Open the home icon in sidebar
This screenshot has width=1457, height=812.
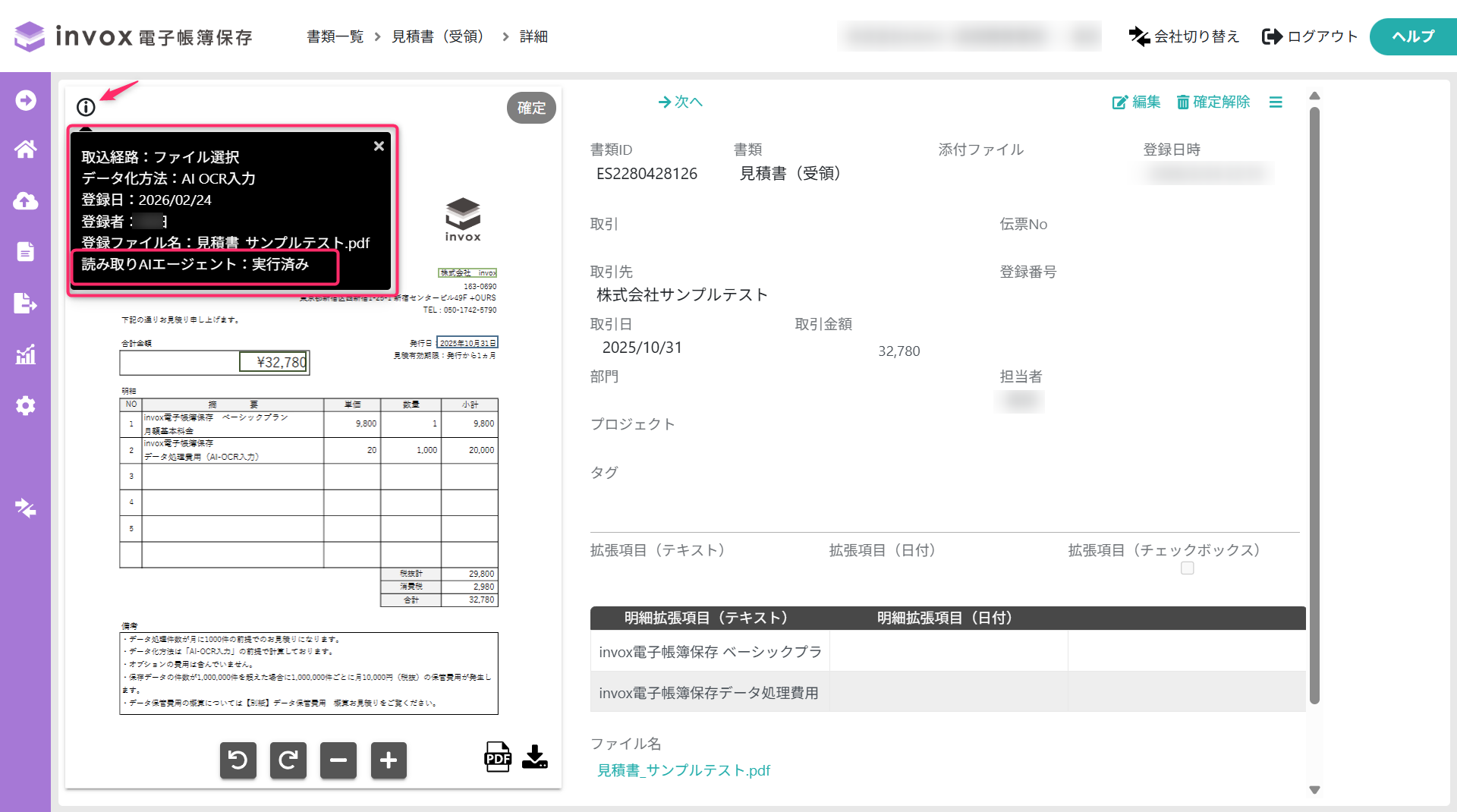(x=26, y=149)
